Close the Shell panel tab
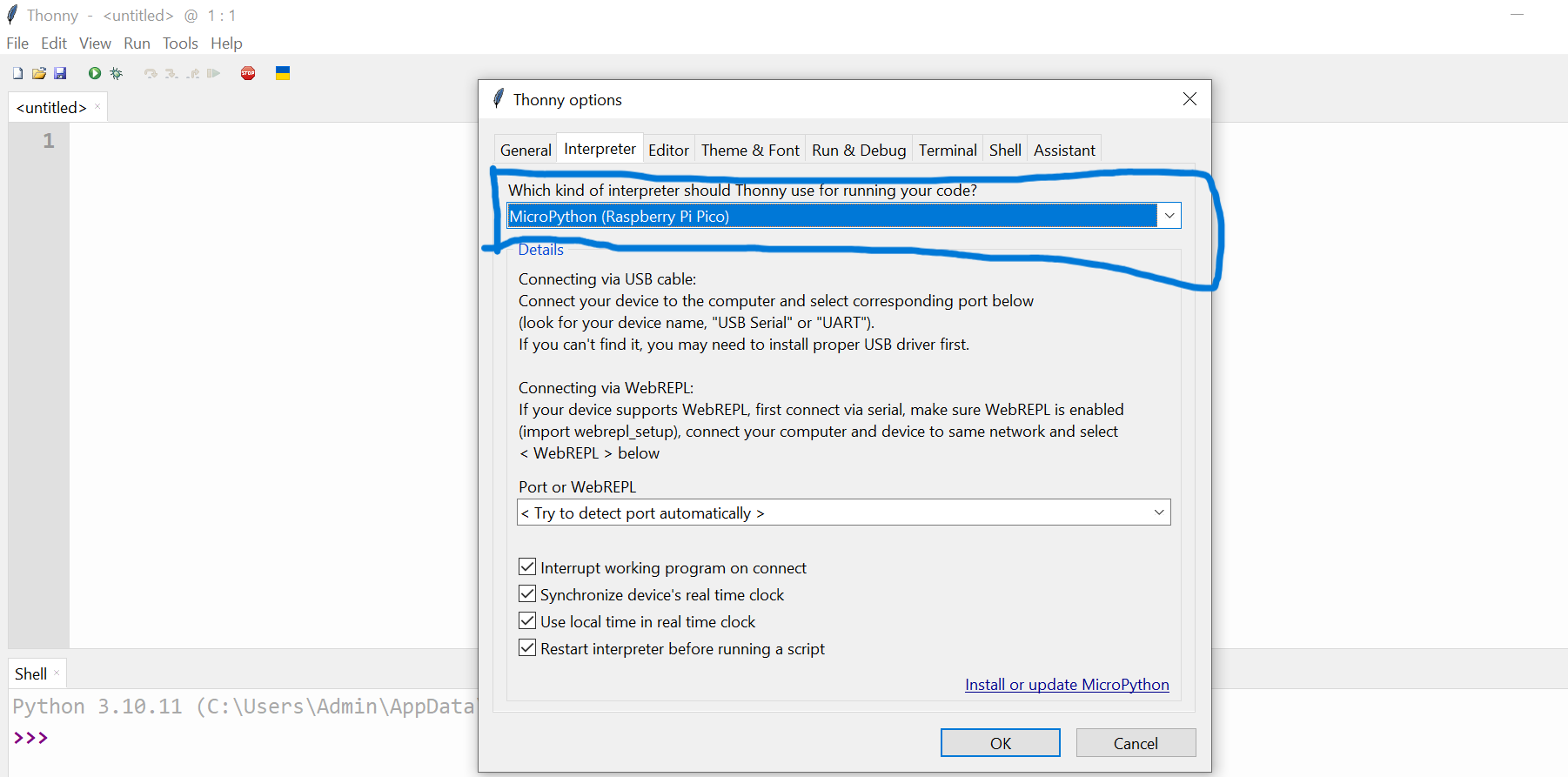 coord(57,673)
